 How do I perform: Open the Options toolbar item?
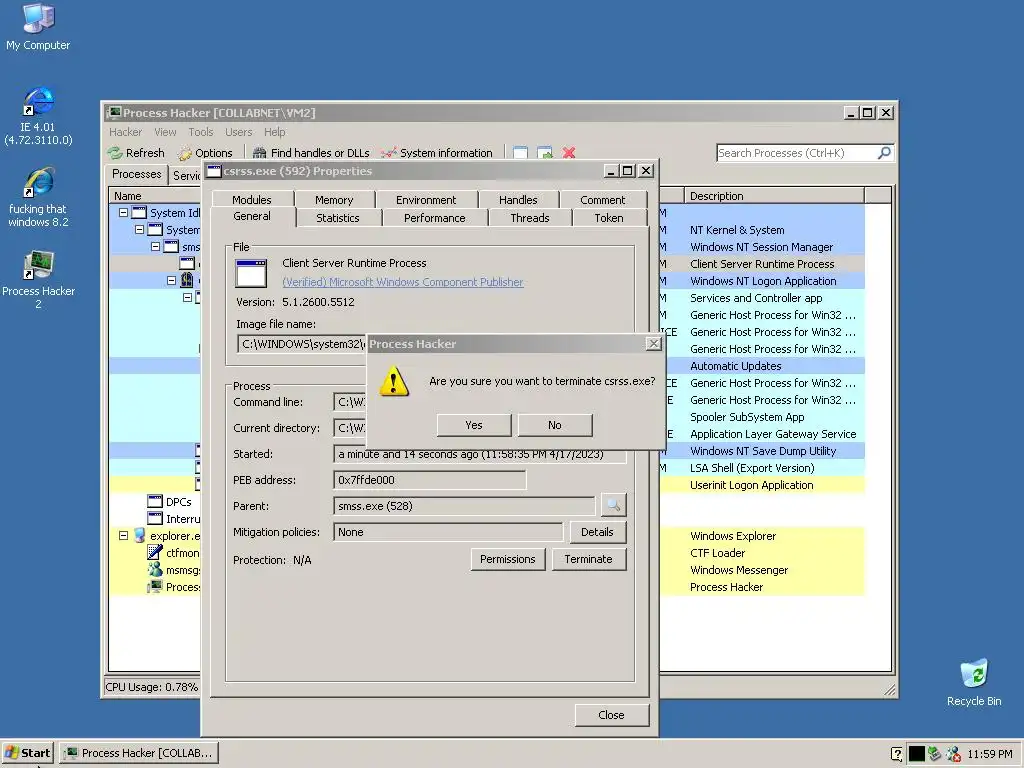pyautogui.click(x=205, y=153)
